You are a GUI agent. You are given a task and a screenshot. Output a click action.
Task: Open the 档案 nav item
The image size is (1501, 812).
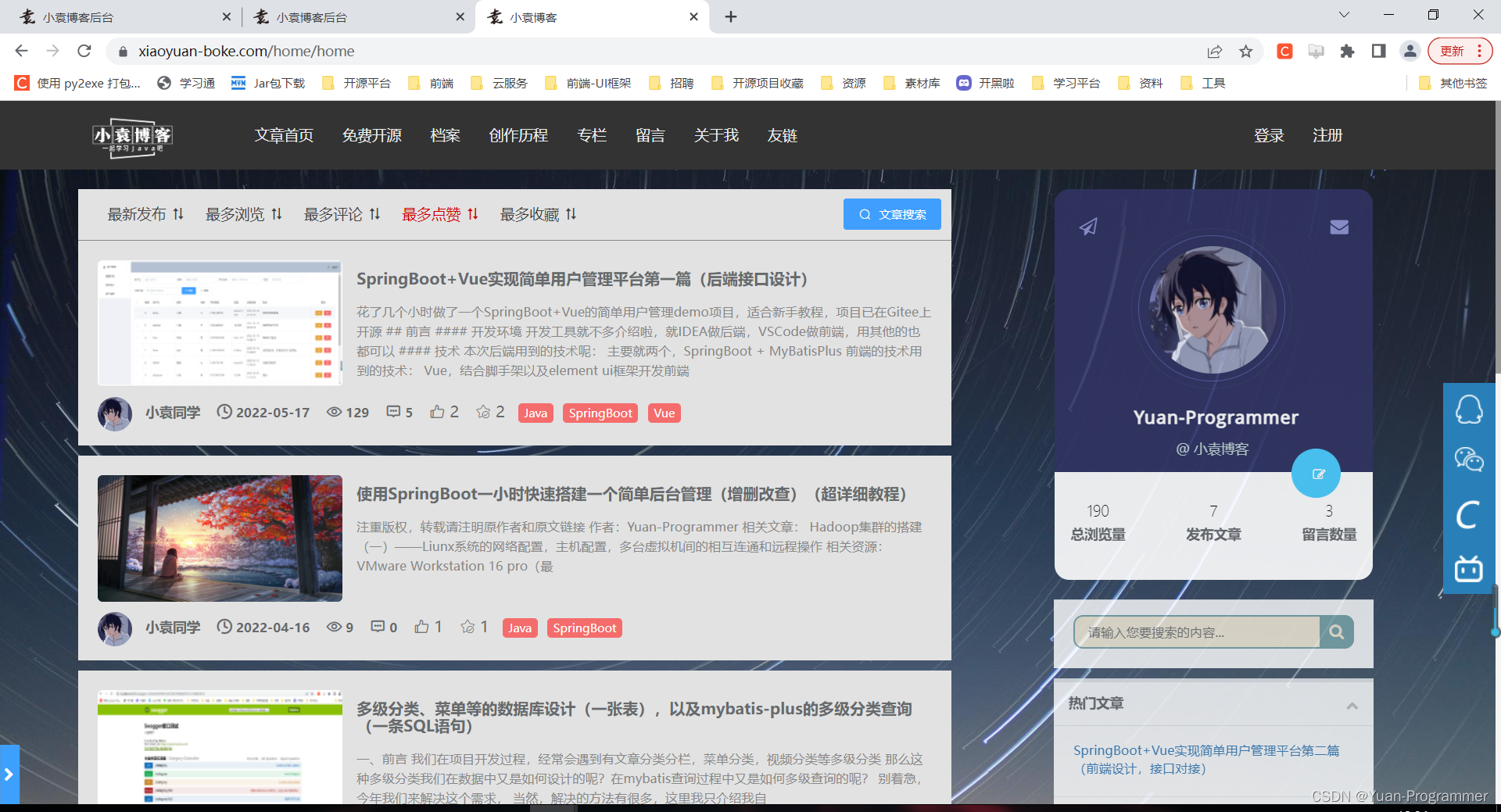(x=446, y=135)
